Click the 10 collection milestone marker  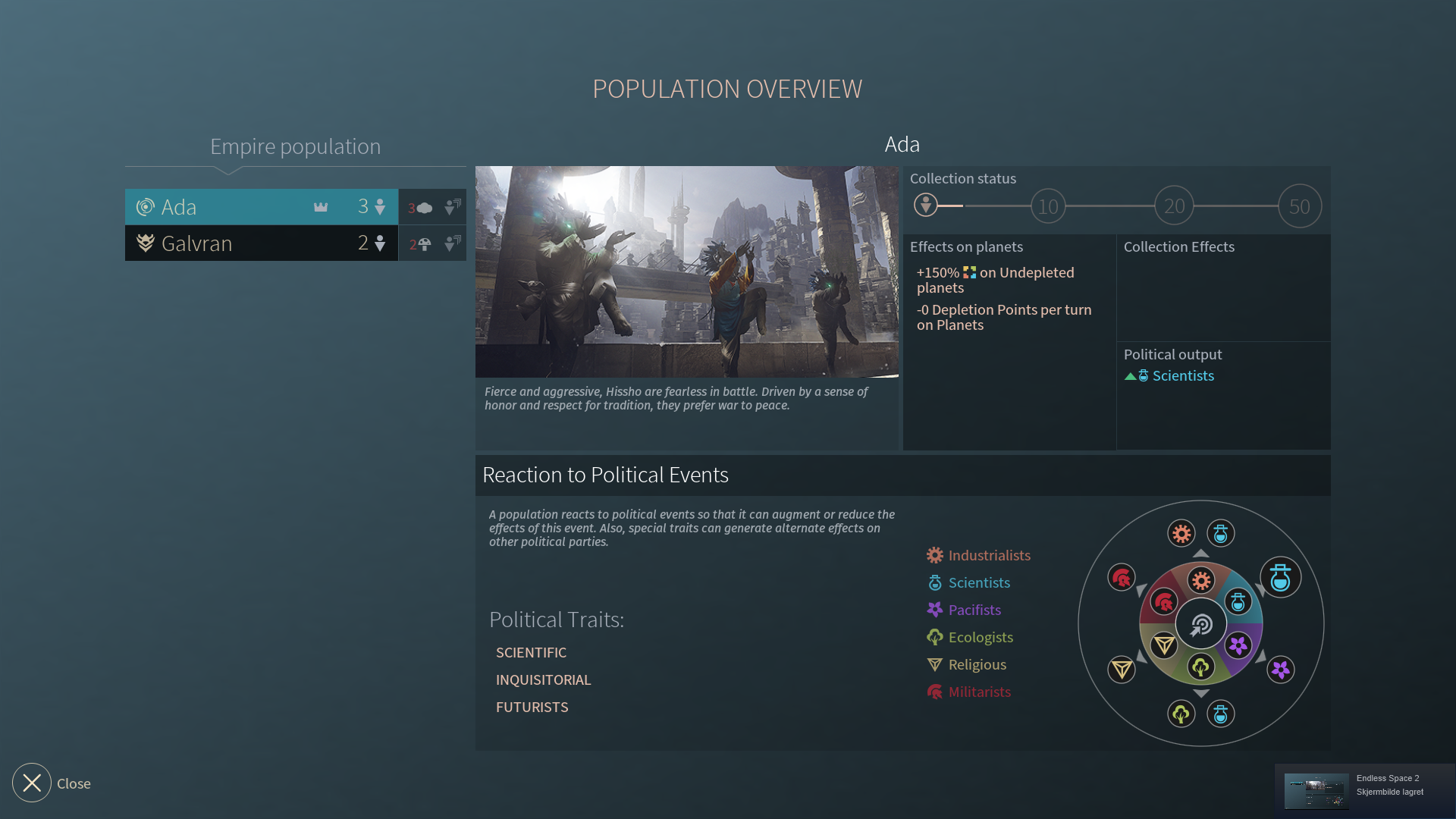(1048, 206)
